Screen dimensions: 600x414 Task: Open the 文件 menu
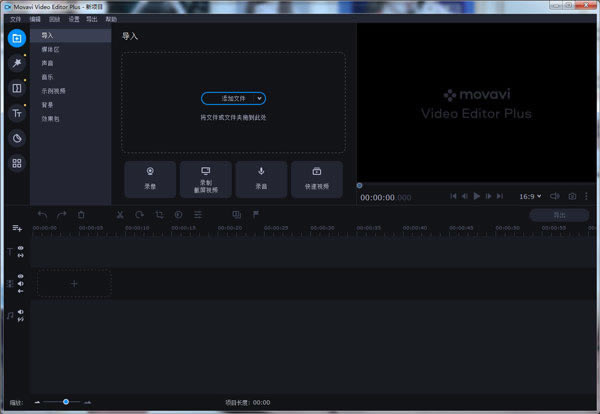(15, 19)
